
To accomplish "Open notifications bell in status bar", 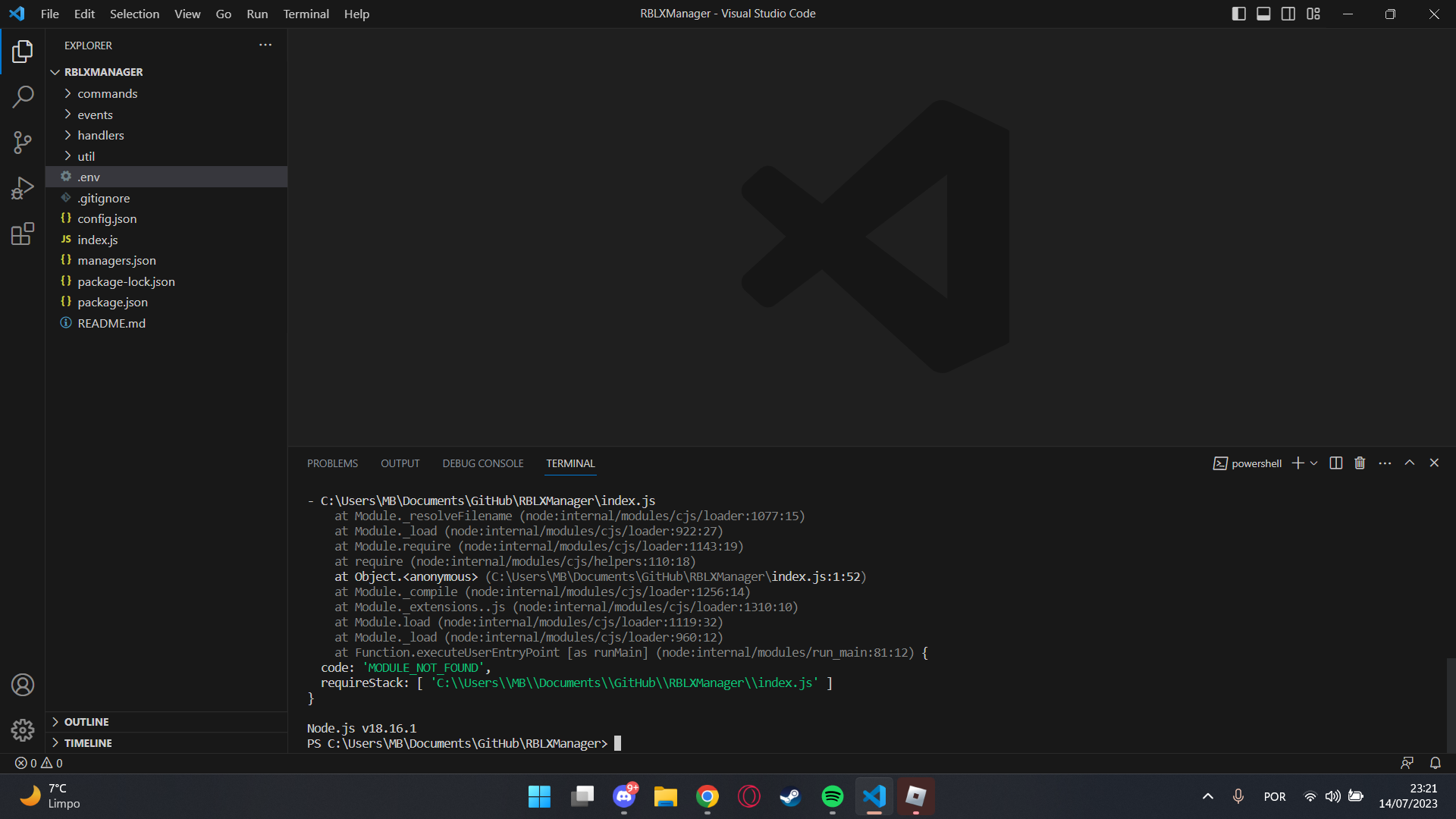I will point(1435,763).
